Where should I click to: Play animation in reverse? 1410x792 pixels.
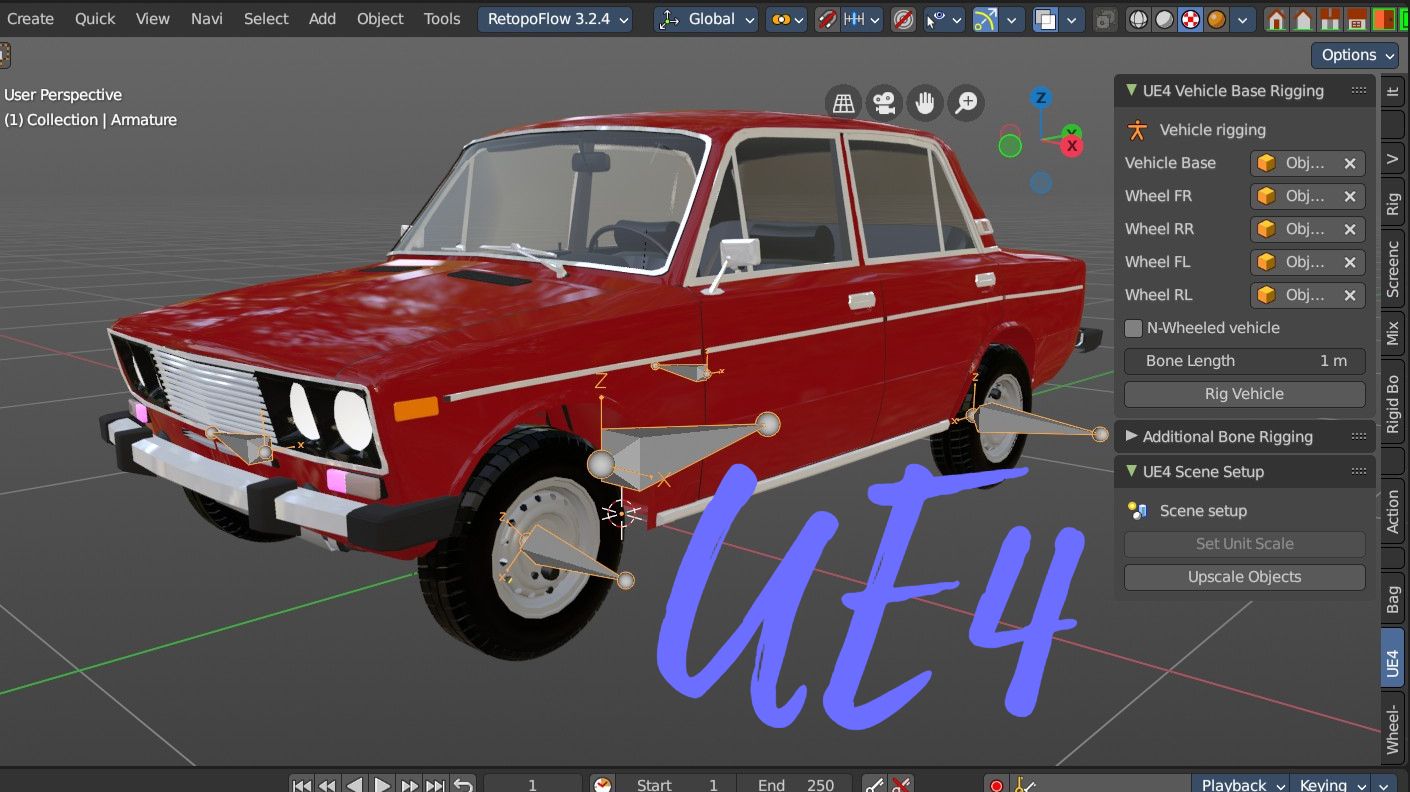pyautogui.click(x=355, y=785)
